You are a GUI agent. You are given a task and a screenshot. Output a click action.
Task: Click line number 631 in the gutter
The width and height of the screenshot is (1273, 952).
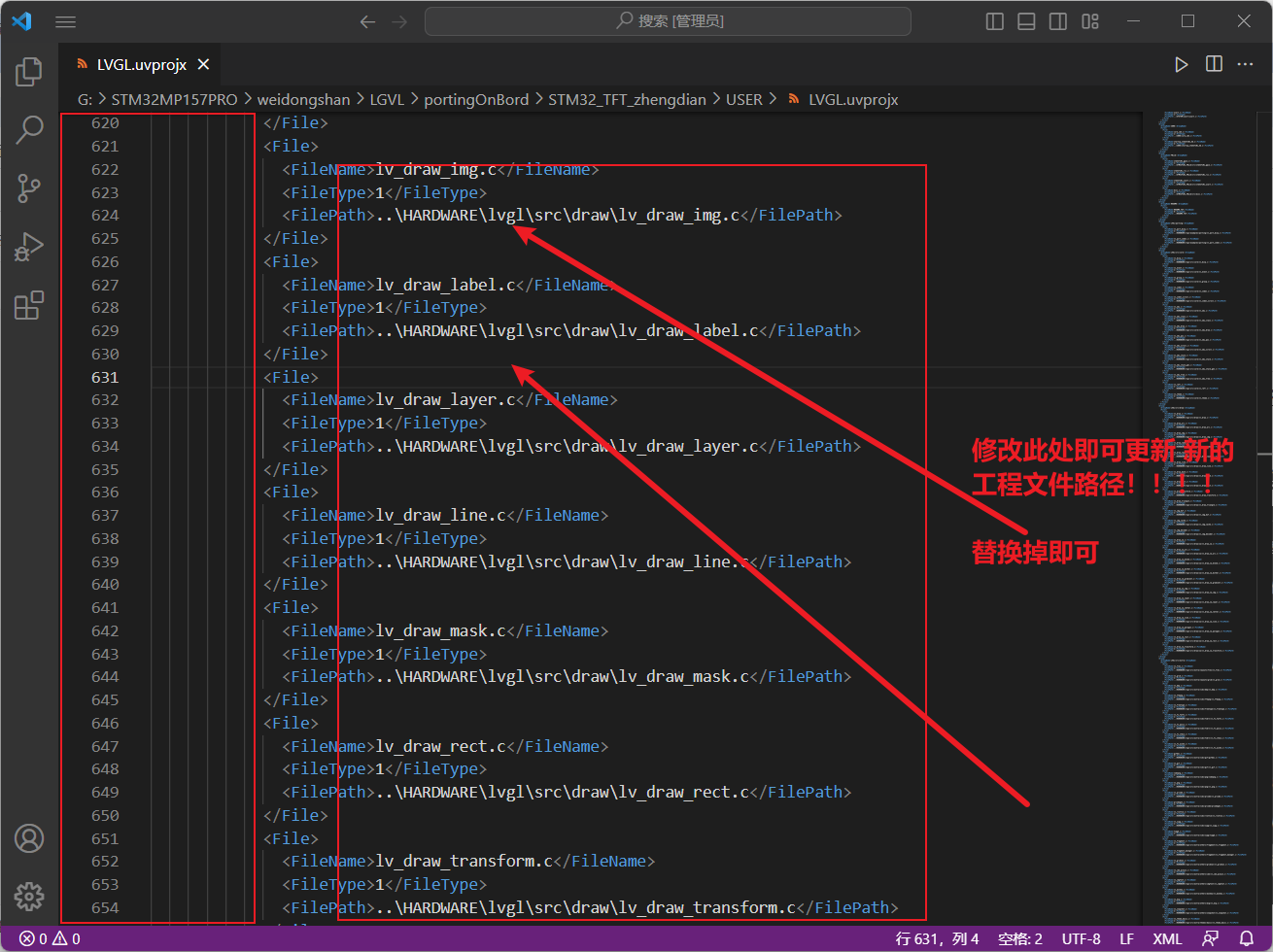point(105,377)
